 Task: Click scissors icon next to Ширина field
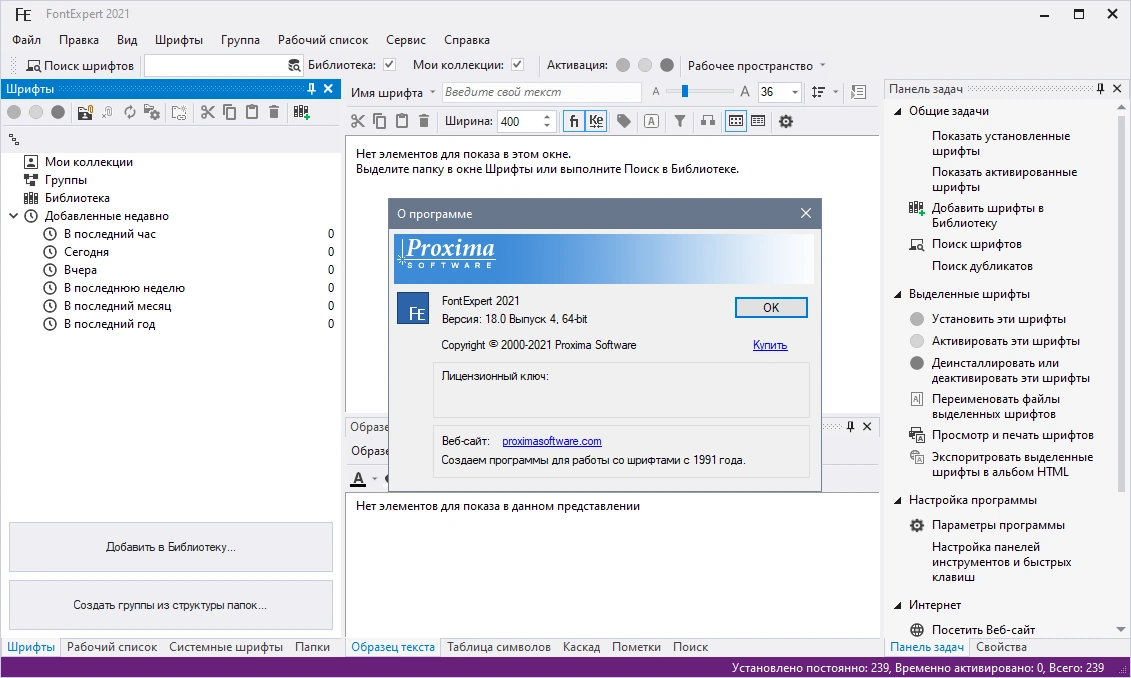tap(357, 121)
